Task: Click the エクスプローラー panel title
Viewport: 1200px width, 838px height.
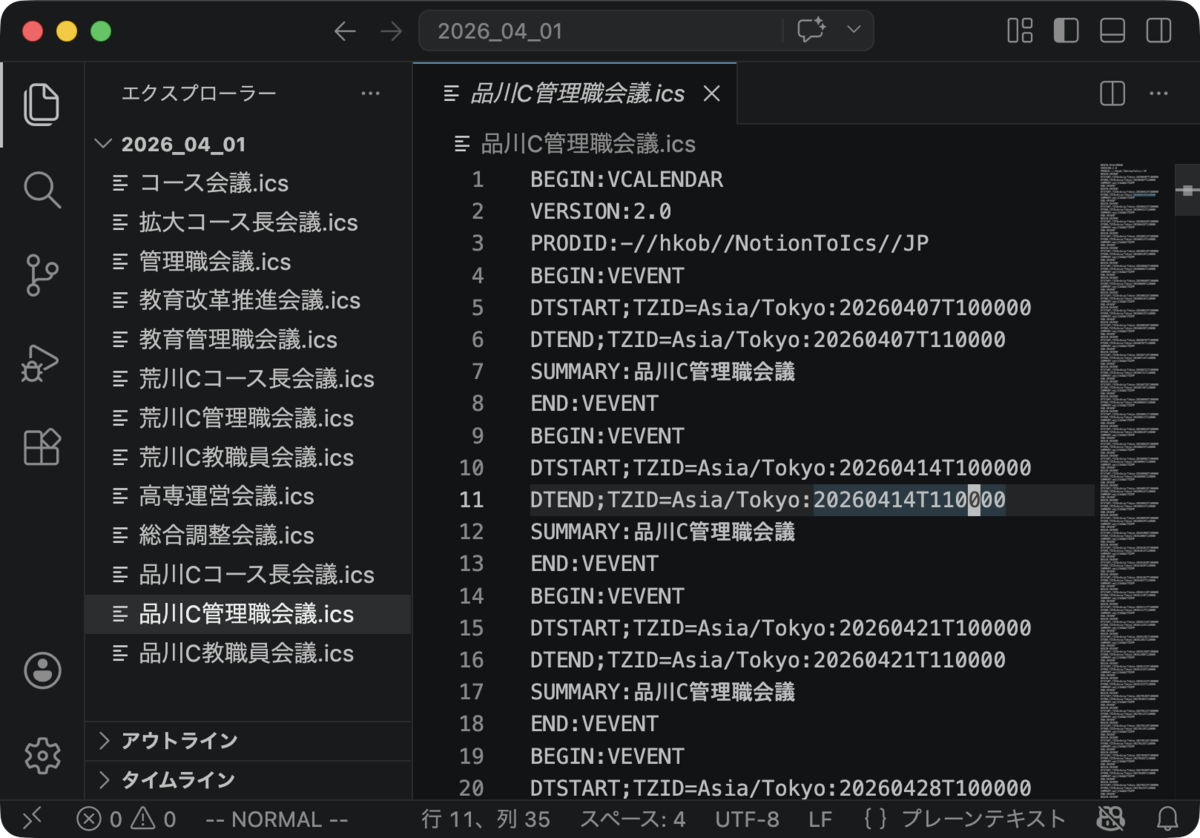Action: click(199, 94)
